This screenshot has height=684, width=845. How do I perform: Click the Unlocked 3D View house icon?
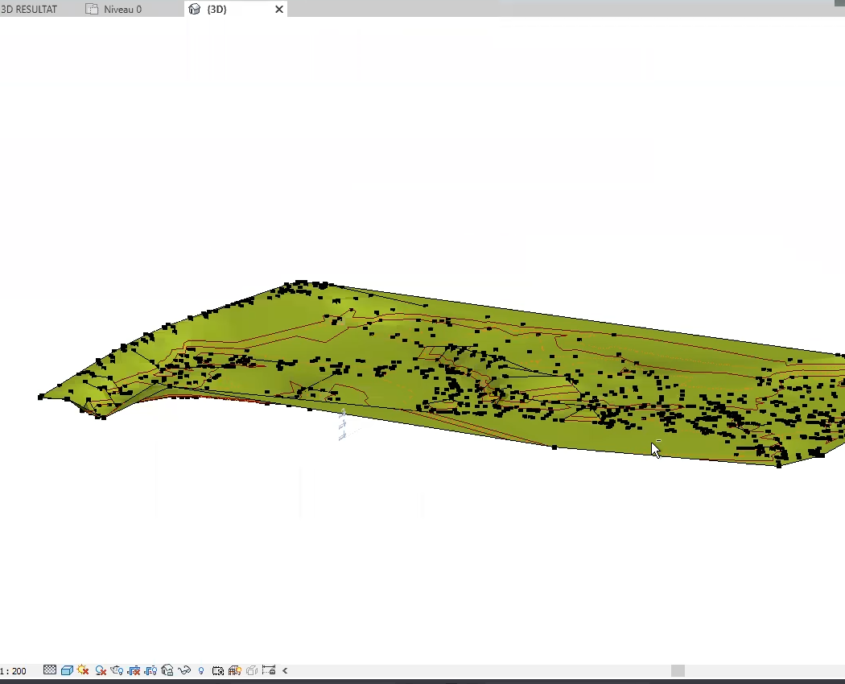pos(167,671)
